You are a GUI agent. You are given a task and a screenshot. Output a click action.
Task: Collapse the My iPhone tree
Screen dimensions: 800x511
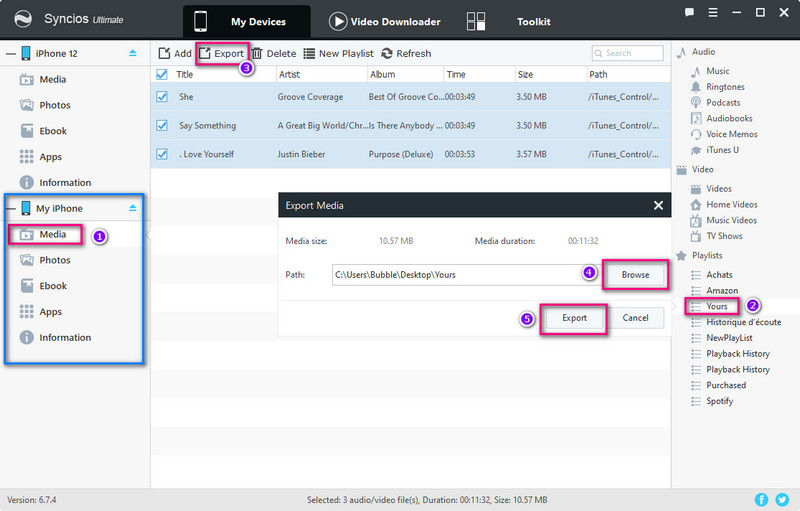10,208
